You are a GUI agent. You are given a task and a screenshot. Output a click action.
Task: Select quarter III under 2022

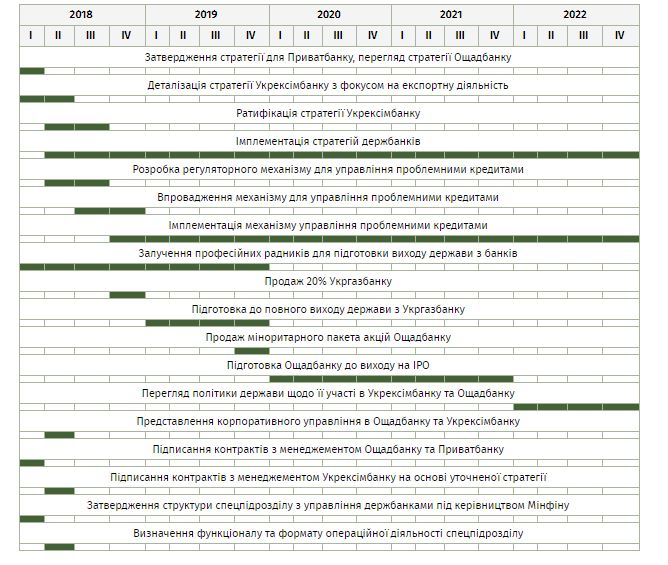(583, 35)
